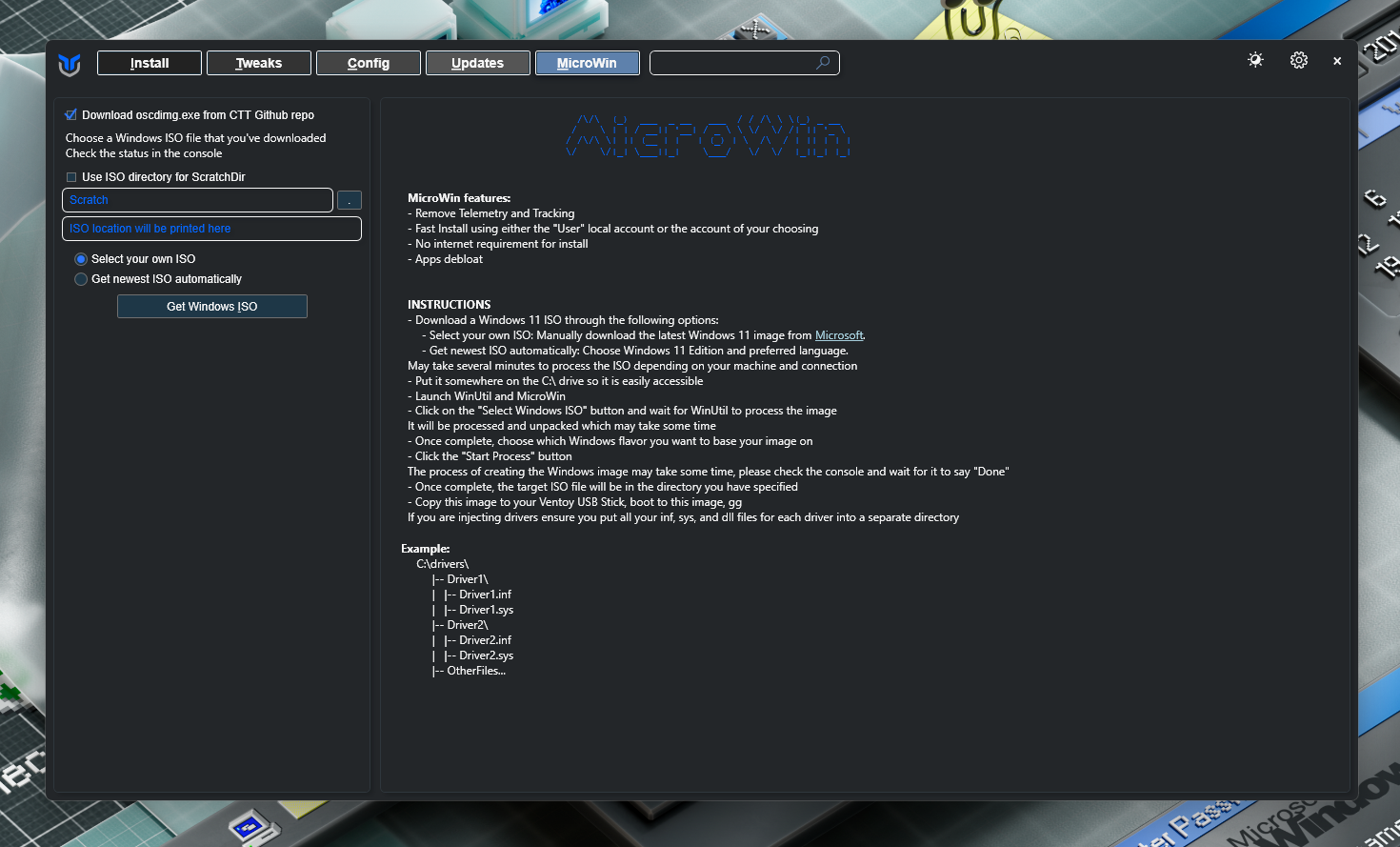The width and height of the screenshot is (1400, 847).
Task: Open the settings gear menu
Action: tap(1298, 60)
